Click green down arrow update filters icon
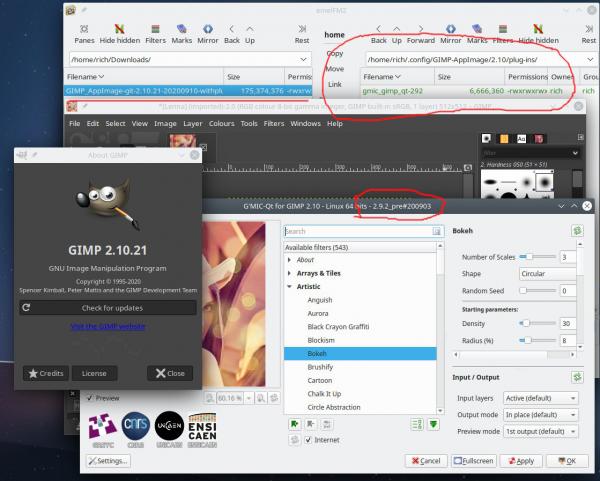This screenshot has height=481, width=600. (x=433, y=424)
